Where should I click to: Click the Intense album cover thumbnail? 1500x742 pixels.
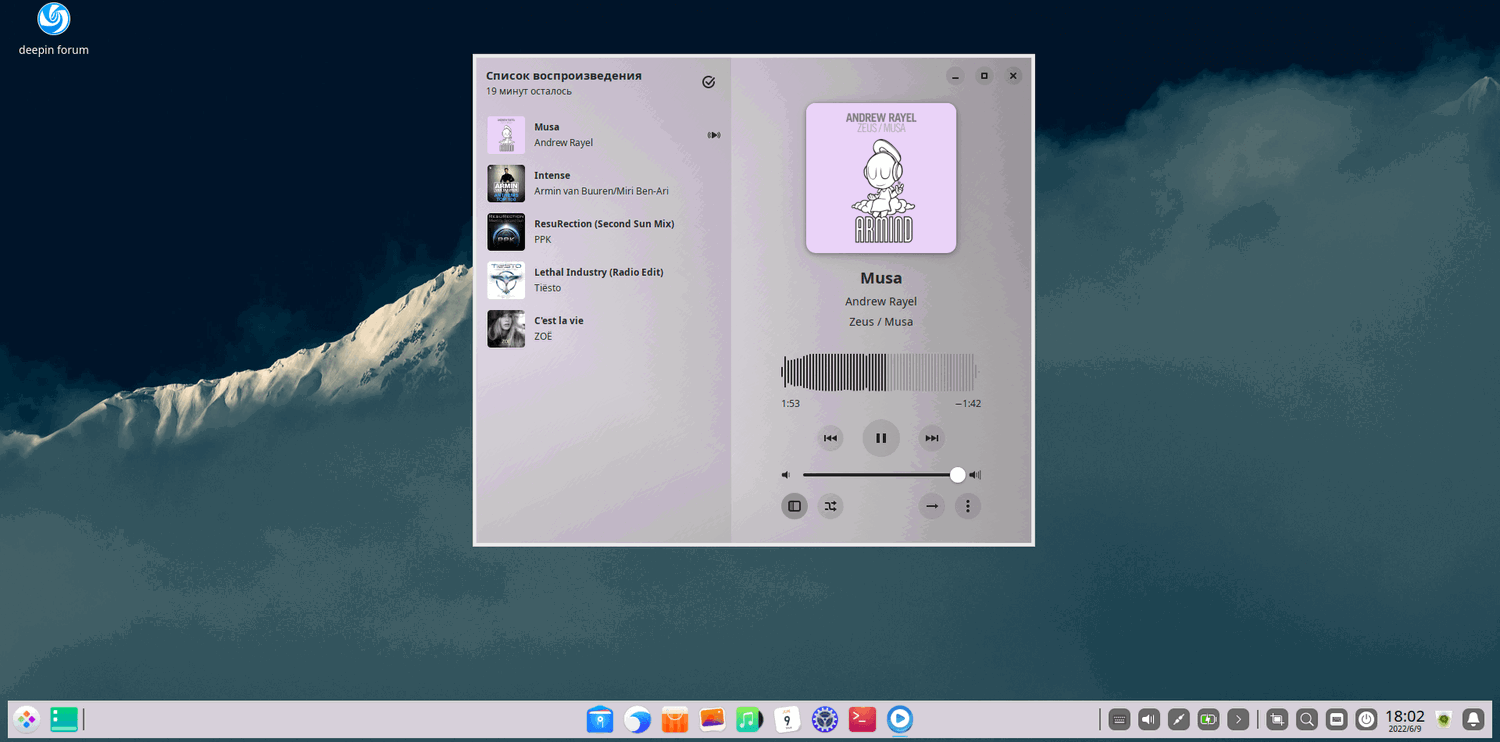506,183
